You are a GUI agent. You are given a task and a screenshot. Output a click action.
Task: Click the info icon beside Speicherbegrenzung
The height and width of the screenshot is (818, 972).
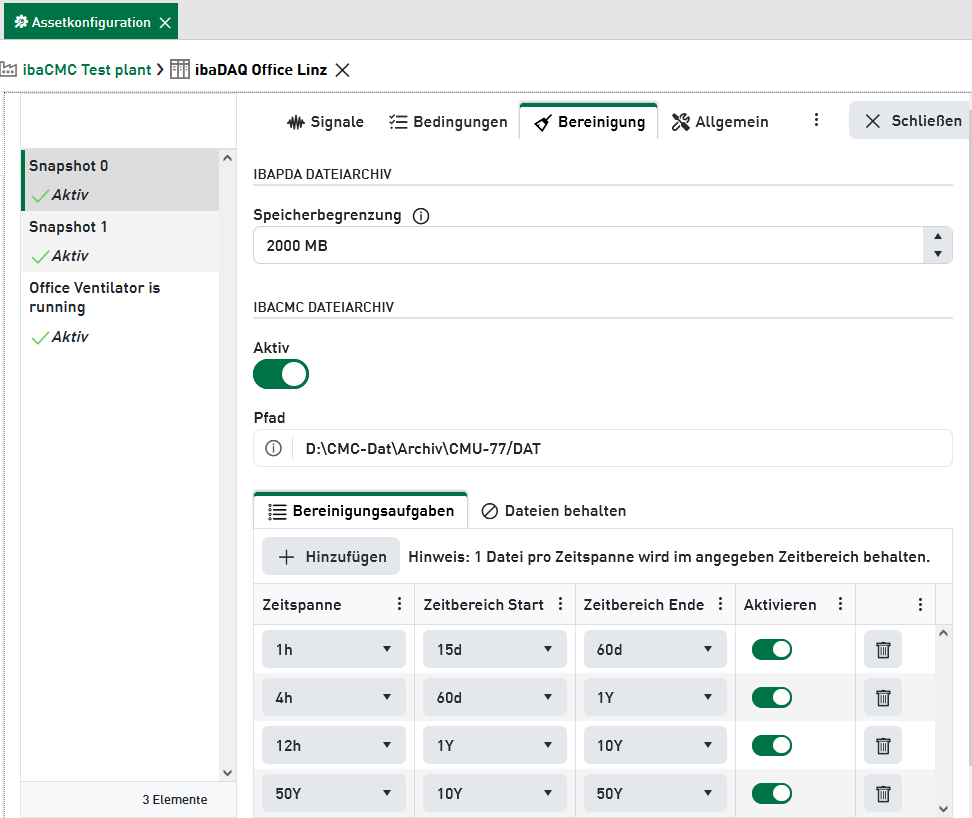[421, 215]
